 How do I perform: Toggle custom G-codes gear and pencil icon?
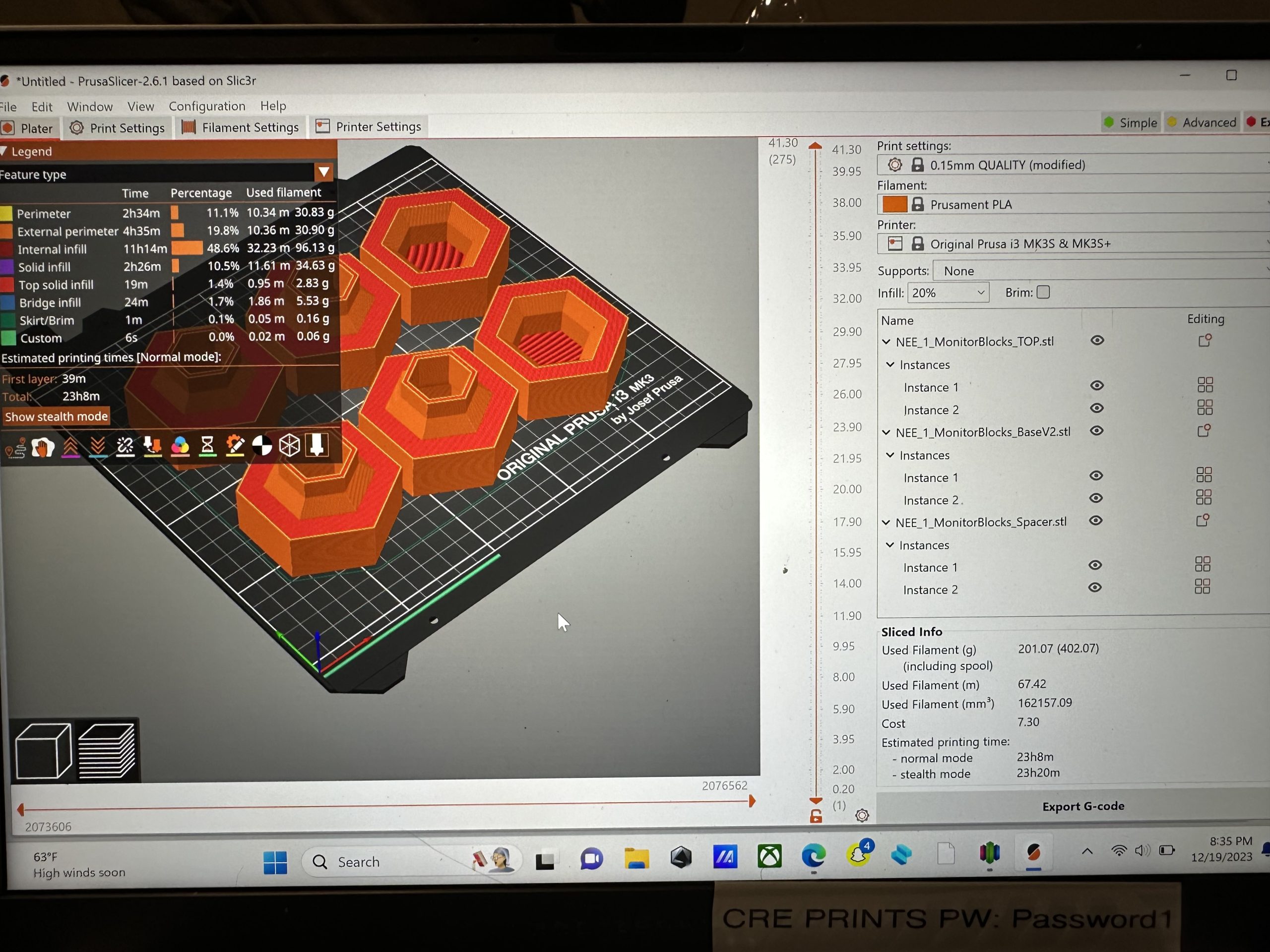(x=235, y=445)
